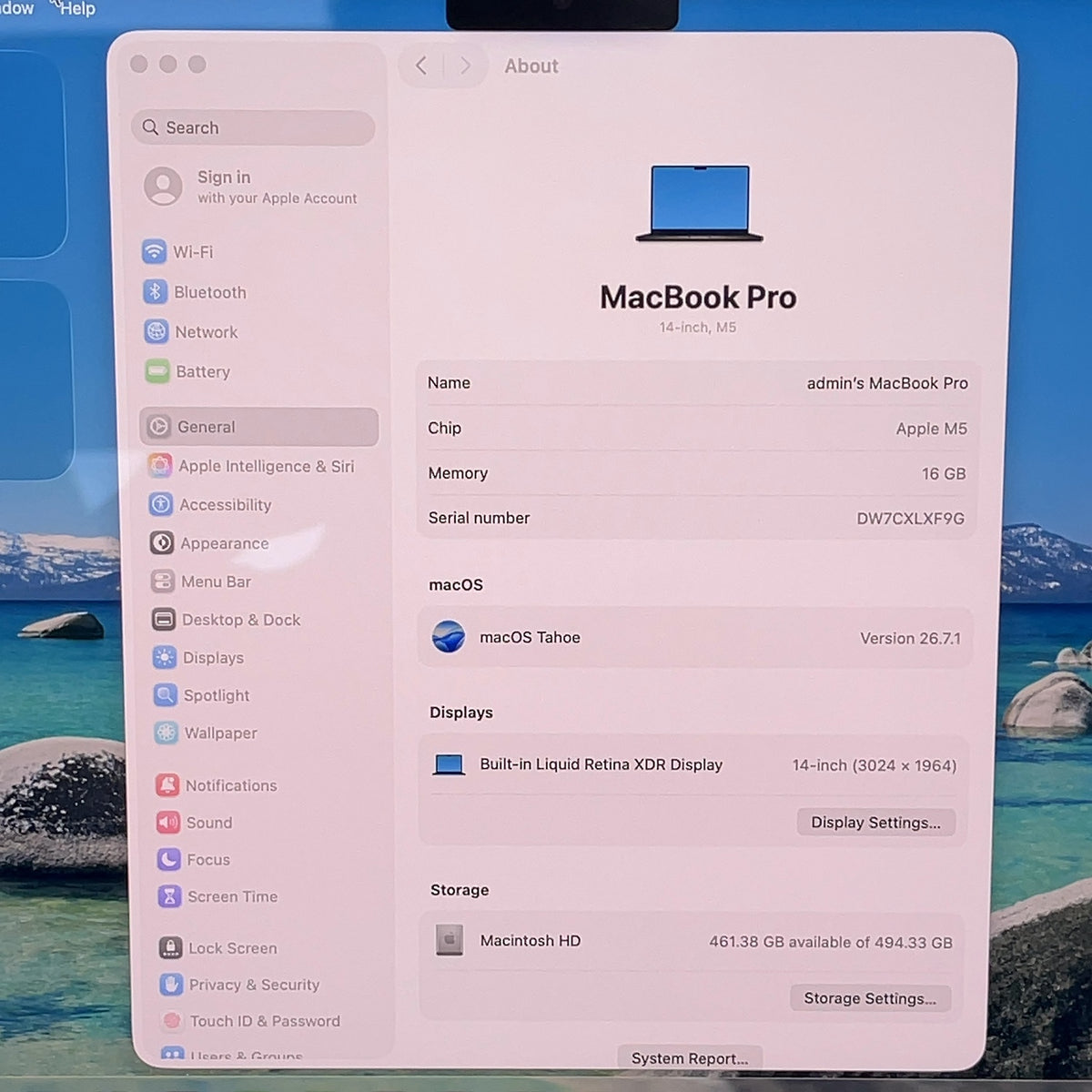
Task: Click "461.38 GB available of 494.33 GB"
Action: pyautogui.click(x=831, y=942)
